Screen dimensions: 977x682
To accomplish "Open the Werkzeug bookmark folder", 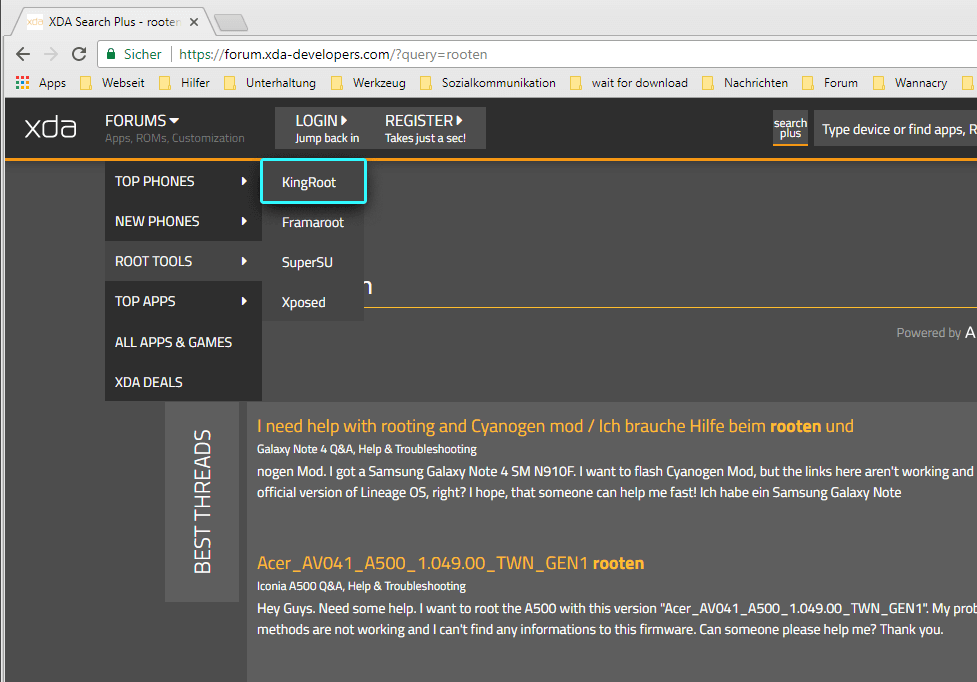I will tap(369, 83).
